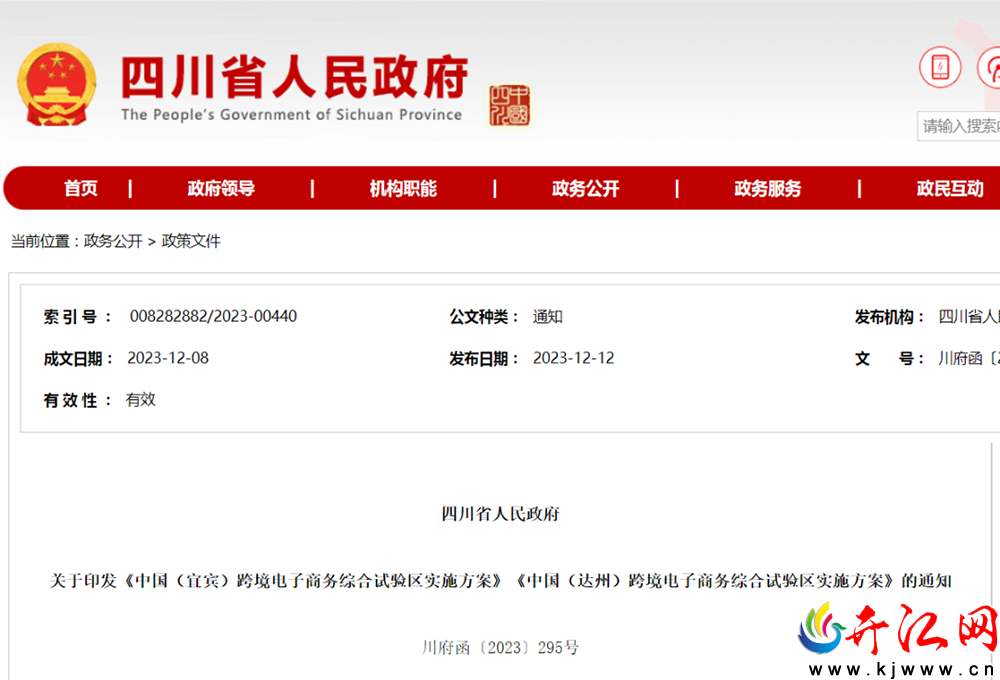1000x680 pixels.
Task: Click 政策文件 breadcrumb link
Action: coord(191,241)
